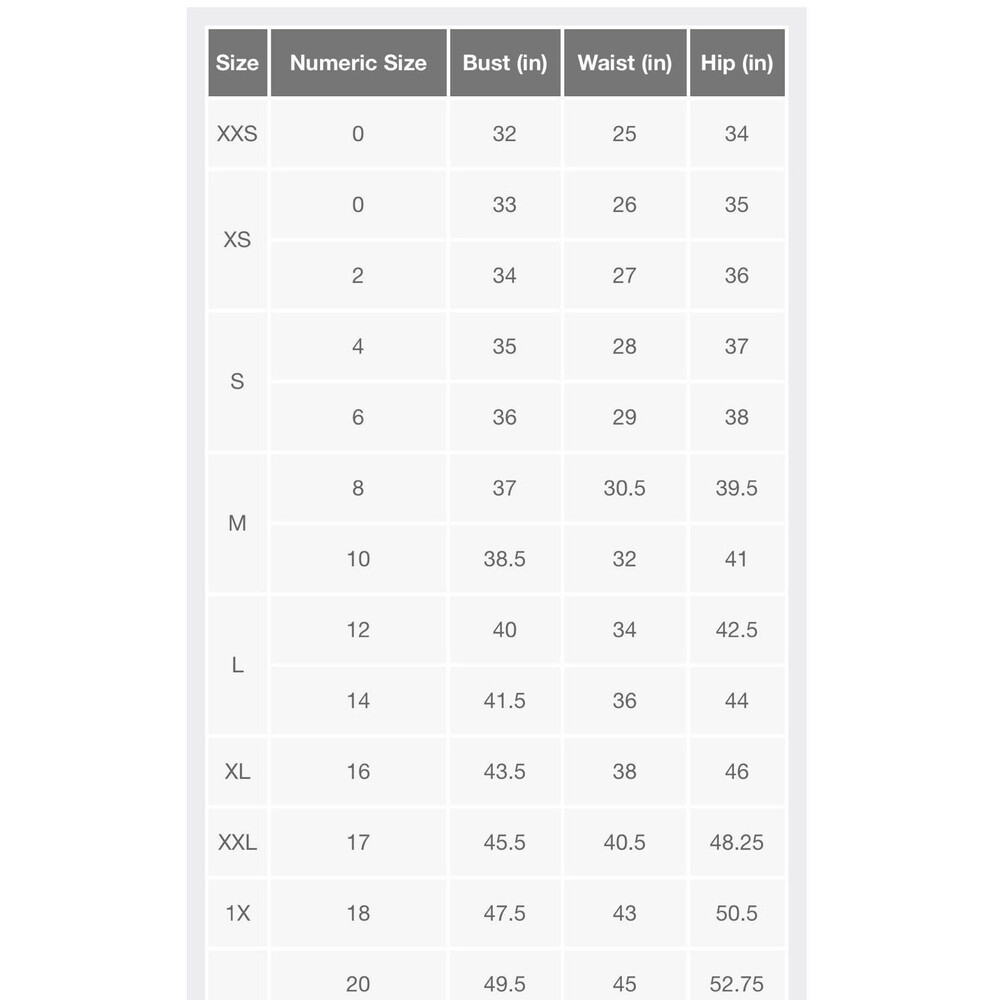
Task: Select the L size label cell
Action: tap(237, 665)
